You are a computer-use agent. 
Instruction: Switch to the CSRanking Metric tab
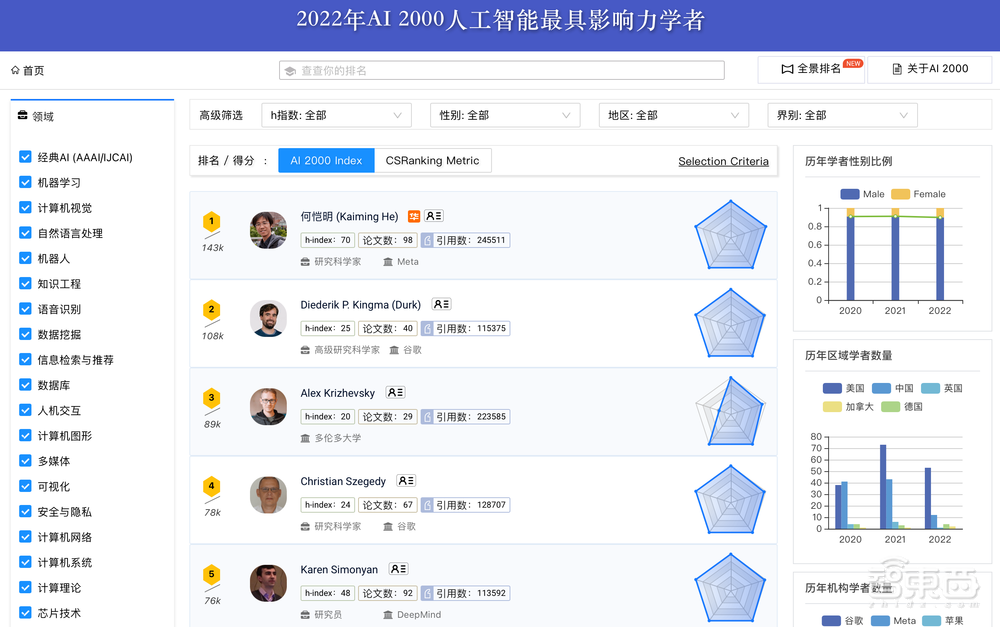[x=433, y=160]
